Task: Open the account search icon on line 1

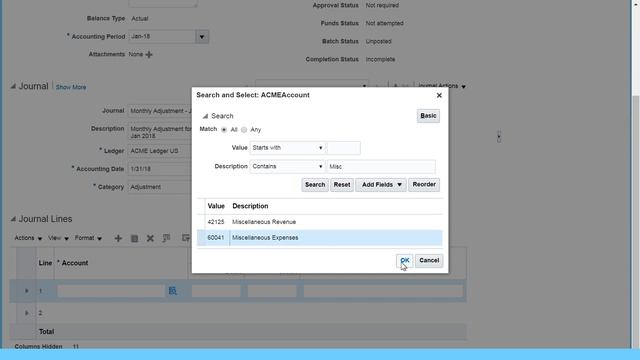Action: tap(173, 291)
